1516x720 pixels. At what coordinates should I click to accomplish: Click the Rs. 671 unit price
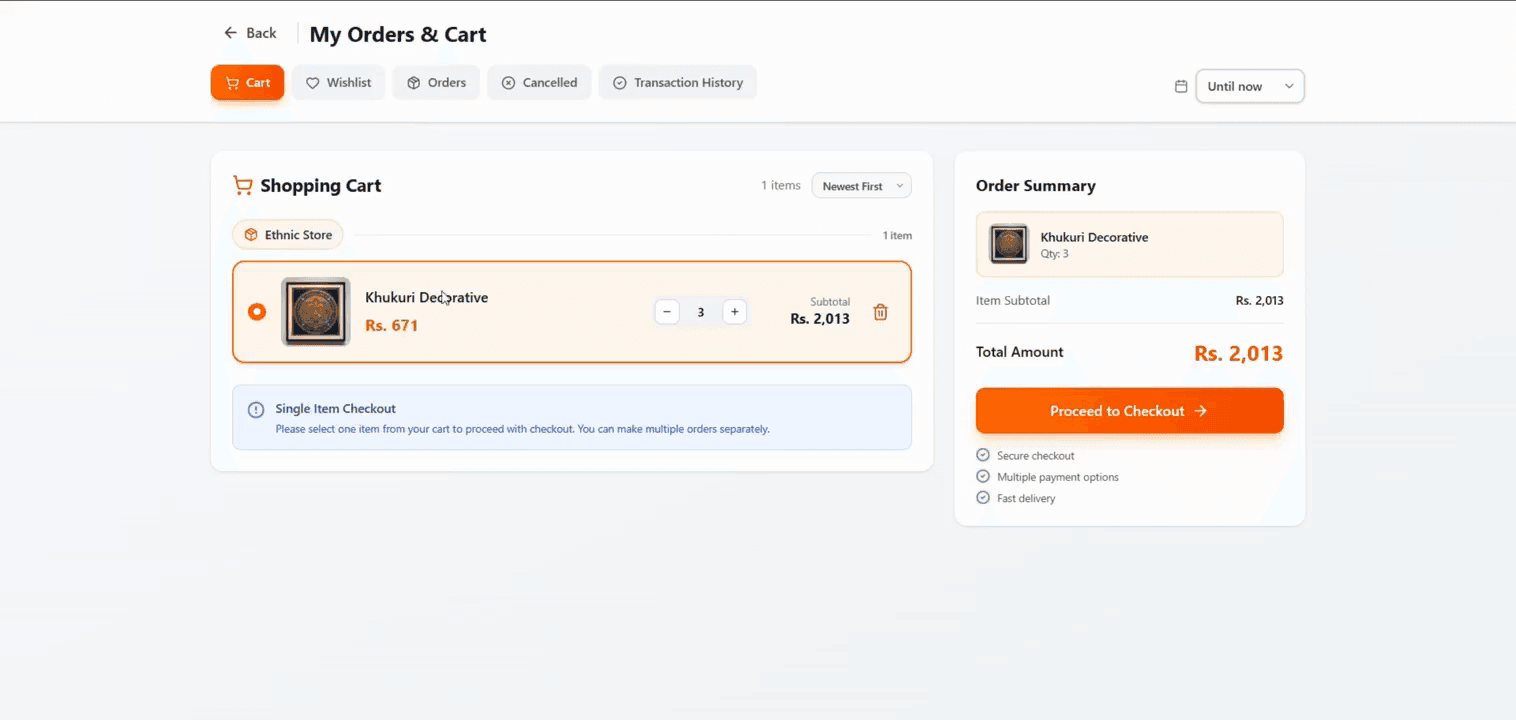[392, 326]
